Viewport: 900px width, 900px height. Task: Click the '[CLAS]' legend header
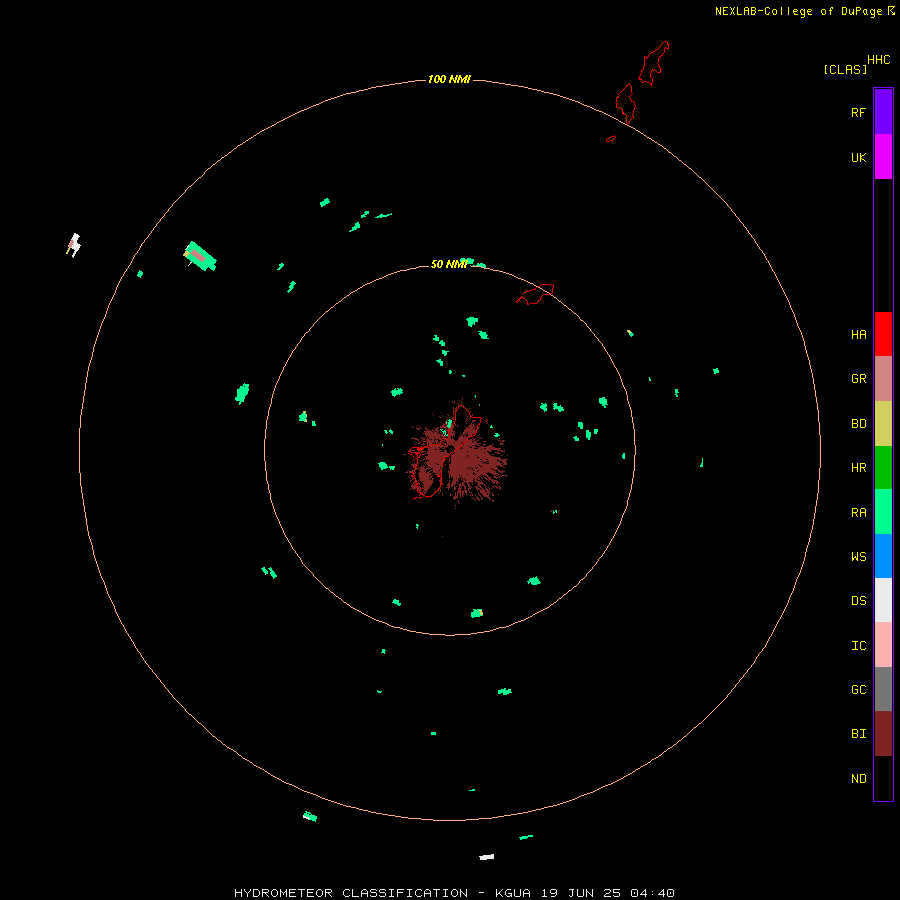pyautogui.click(x=845, y=69)
